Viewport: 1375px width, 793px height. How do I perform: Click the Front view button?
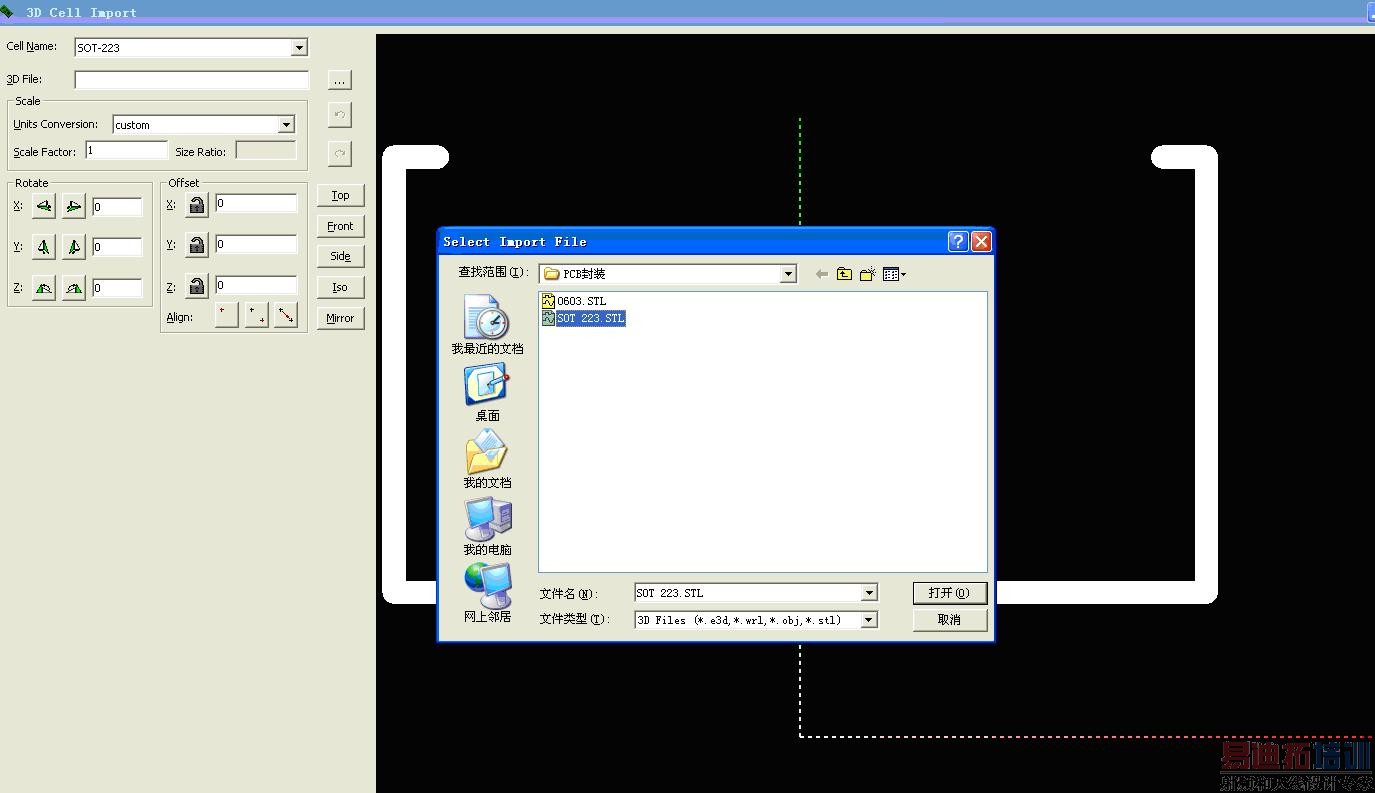click(340, 226)
